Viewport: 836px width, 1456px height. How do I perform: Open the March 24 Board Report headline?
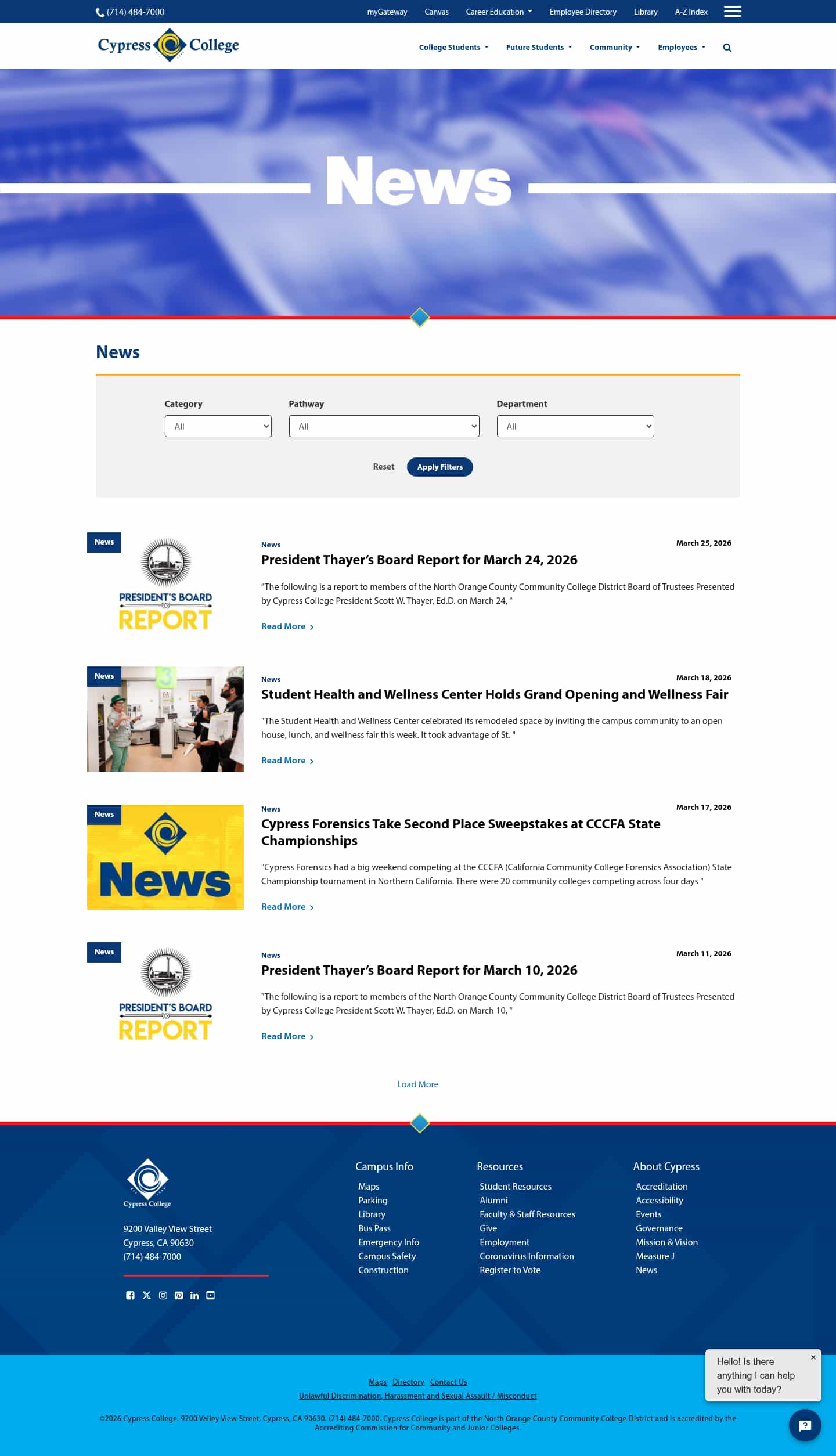click(x=419, y=560)
